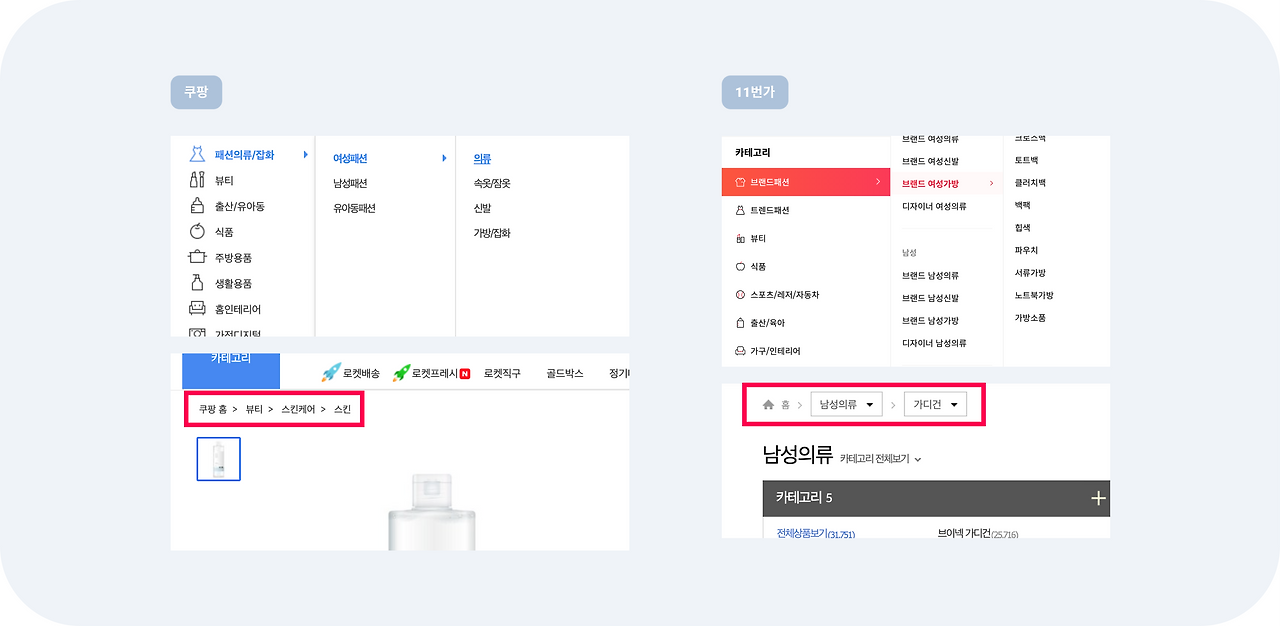This screenshot has width=1280, height=626.
Task: Click the bottle icon for 출산/육아
Action: [740, 323]
